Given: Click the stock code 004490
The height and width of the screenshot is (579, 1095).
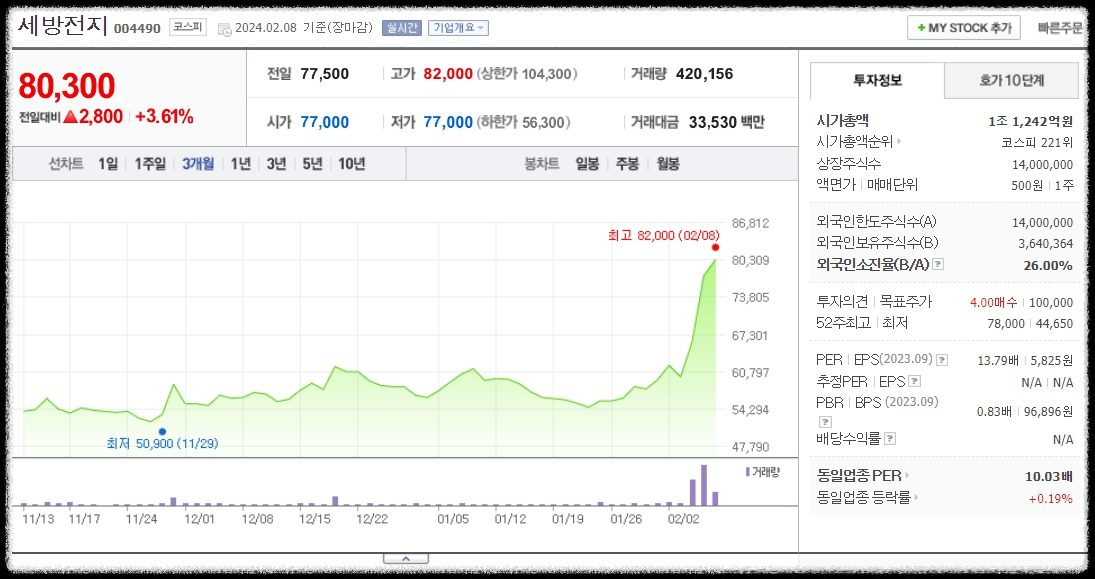Looking at the screenshot, I should (x=137, y=29).
